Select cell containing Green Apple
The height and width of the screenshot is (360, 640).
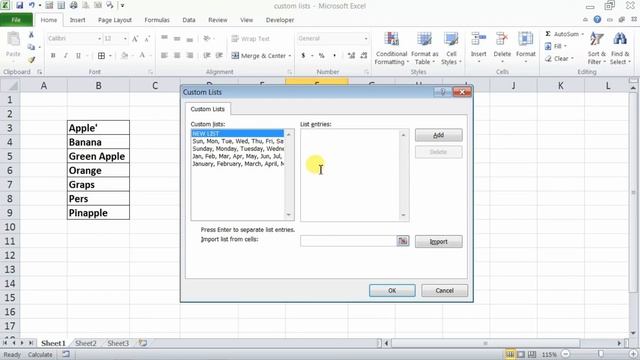[98, 156]
